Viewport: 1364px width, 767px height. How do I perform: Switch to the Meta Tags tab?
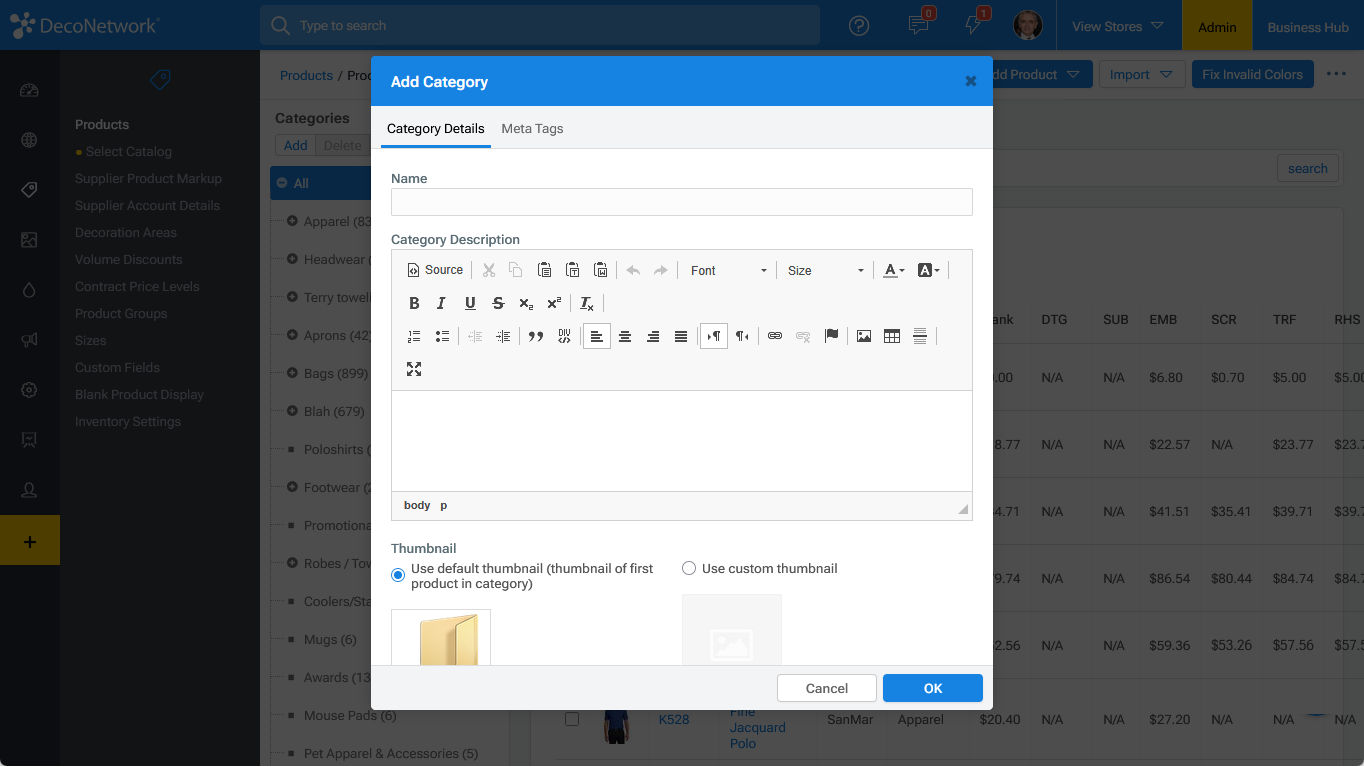pos(532,128)
